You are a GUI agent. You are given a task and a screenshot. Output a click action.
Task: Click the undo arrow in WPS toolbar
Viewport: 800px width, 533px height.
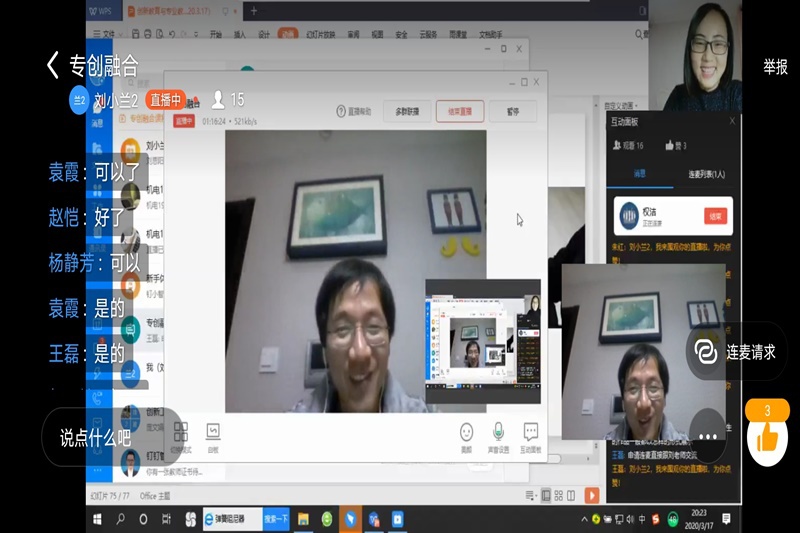172,34
